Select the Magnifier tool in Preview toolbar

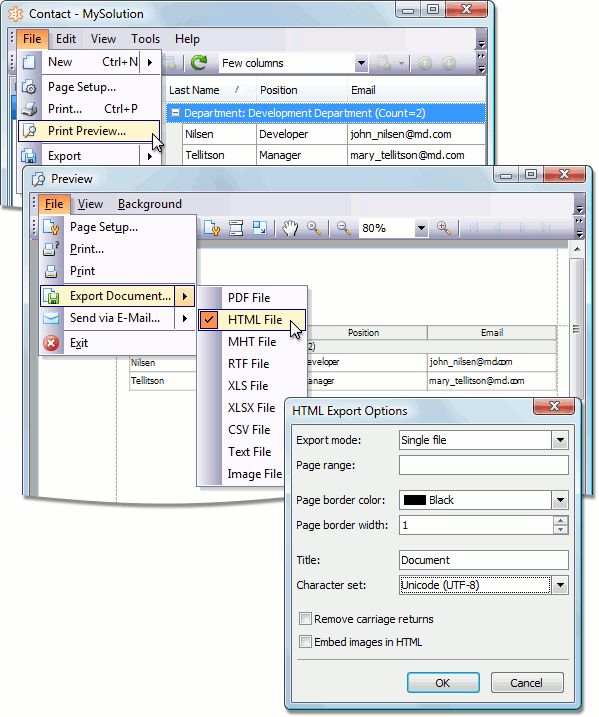(314, 228)
